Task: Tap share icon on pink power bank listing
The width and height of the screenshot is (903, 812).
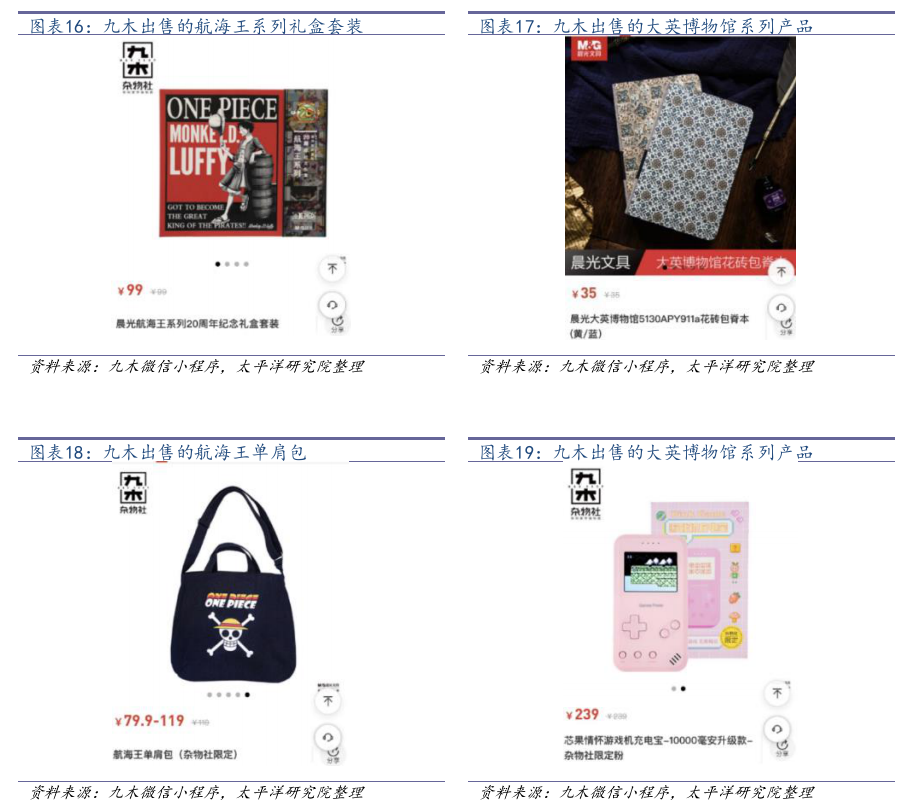Action: coord(782,748)
